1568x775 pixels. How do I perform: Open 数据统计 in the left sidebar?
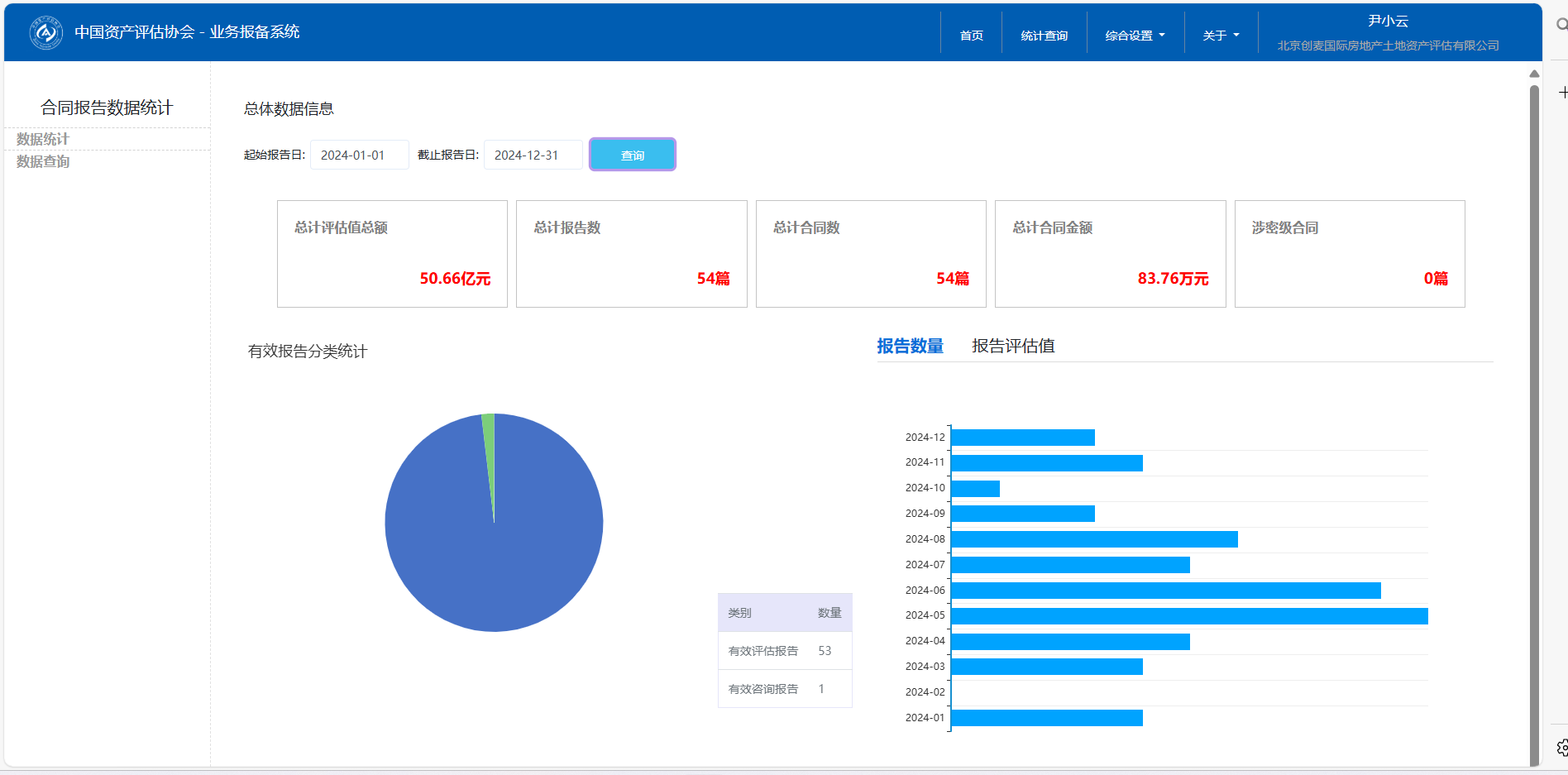tap(43, 139)
